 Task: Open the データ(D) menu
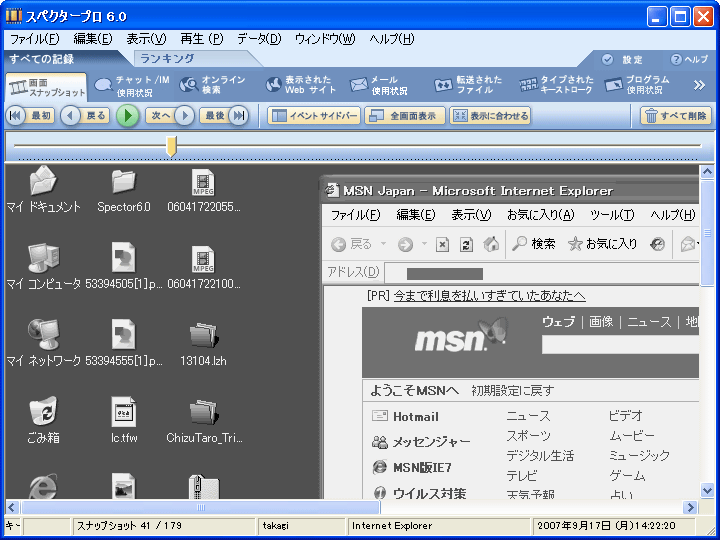[x=259, y=39]
